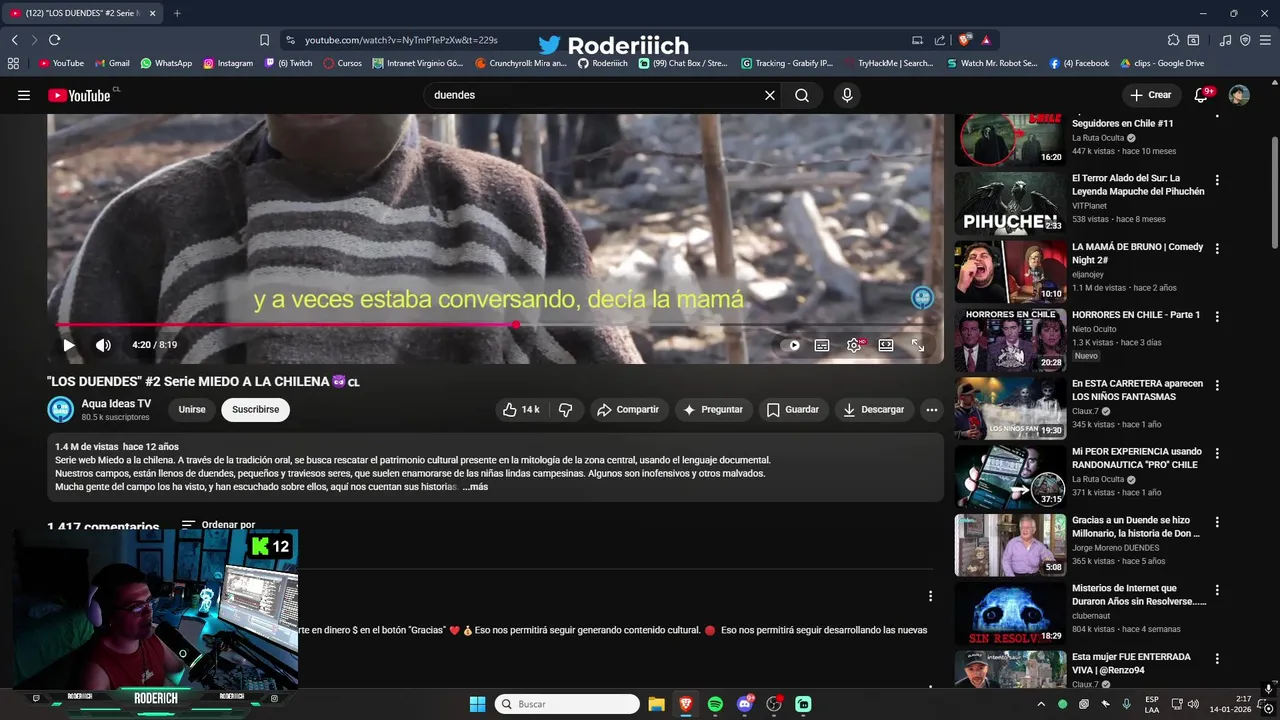Start voice search with the microphone
The height and width of the screenshot is (720, 1280).
[x=847, y=95]
